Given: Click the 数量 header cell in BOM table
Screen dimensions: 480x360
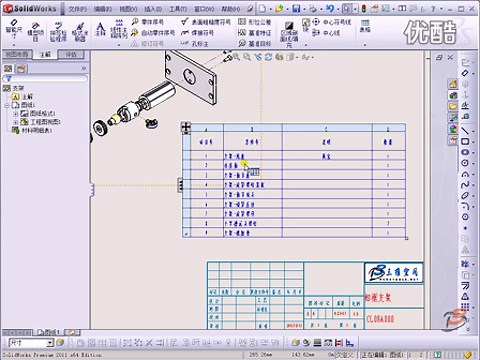Looking at the screenshot, I should [388, 142].
